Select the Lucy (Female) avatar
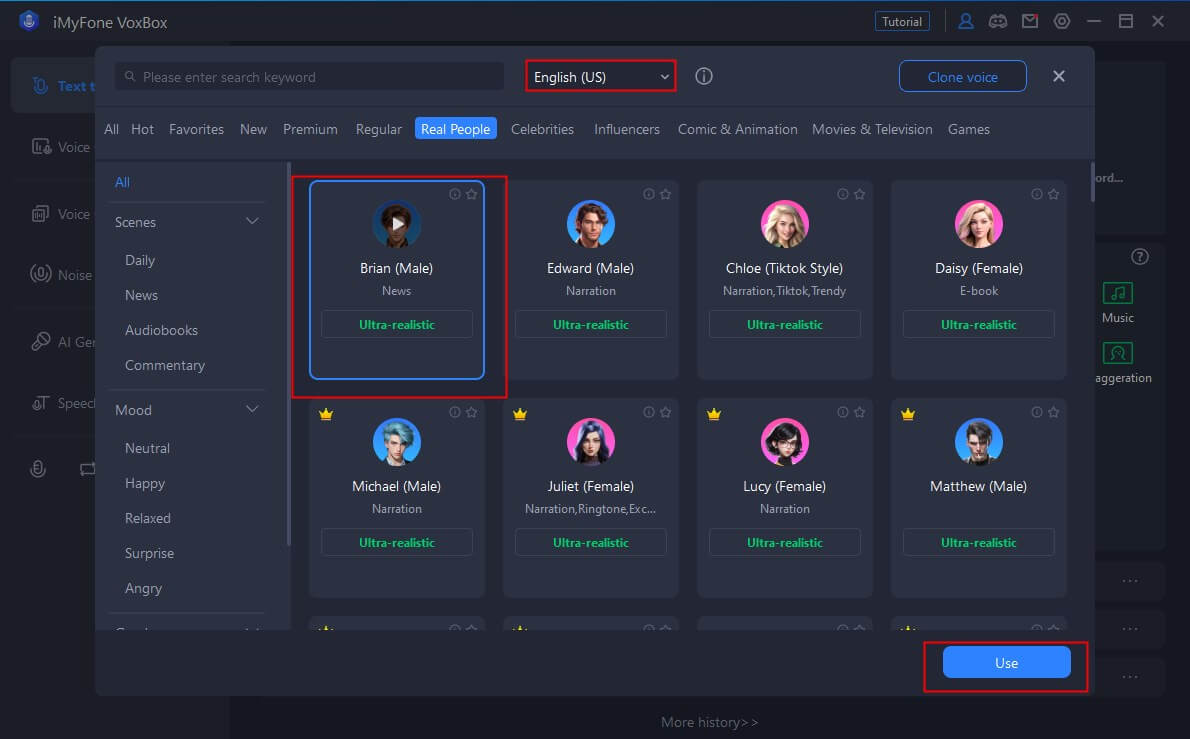This screenshot has width=1190, height=739. point(785,442)
